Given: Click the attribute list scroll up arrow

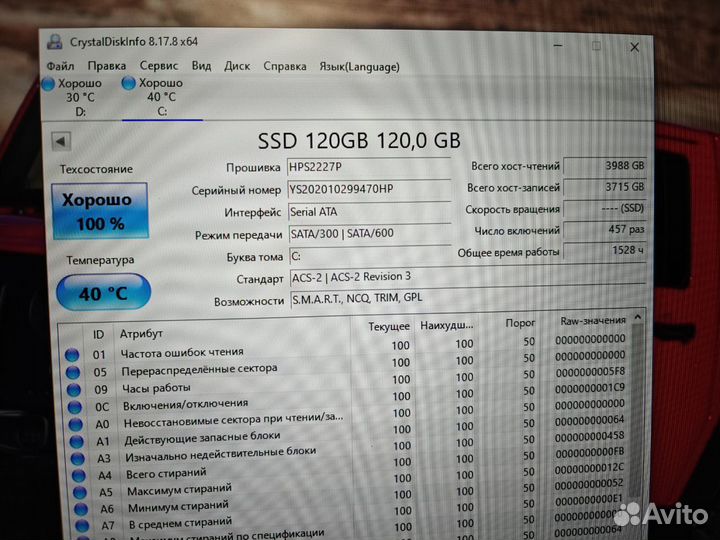Looking at the screenshot, I should [x=638, y=317].
